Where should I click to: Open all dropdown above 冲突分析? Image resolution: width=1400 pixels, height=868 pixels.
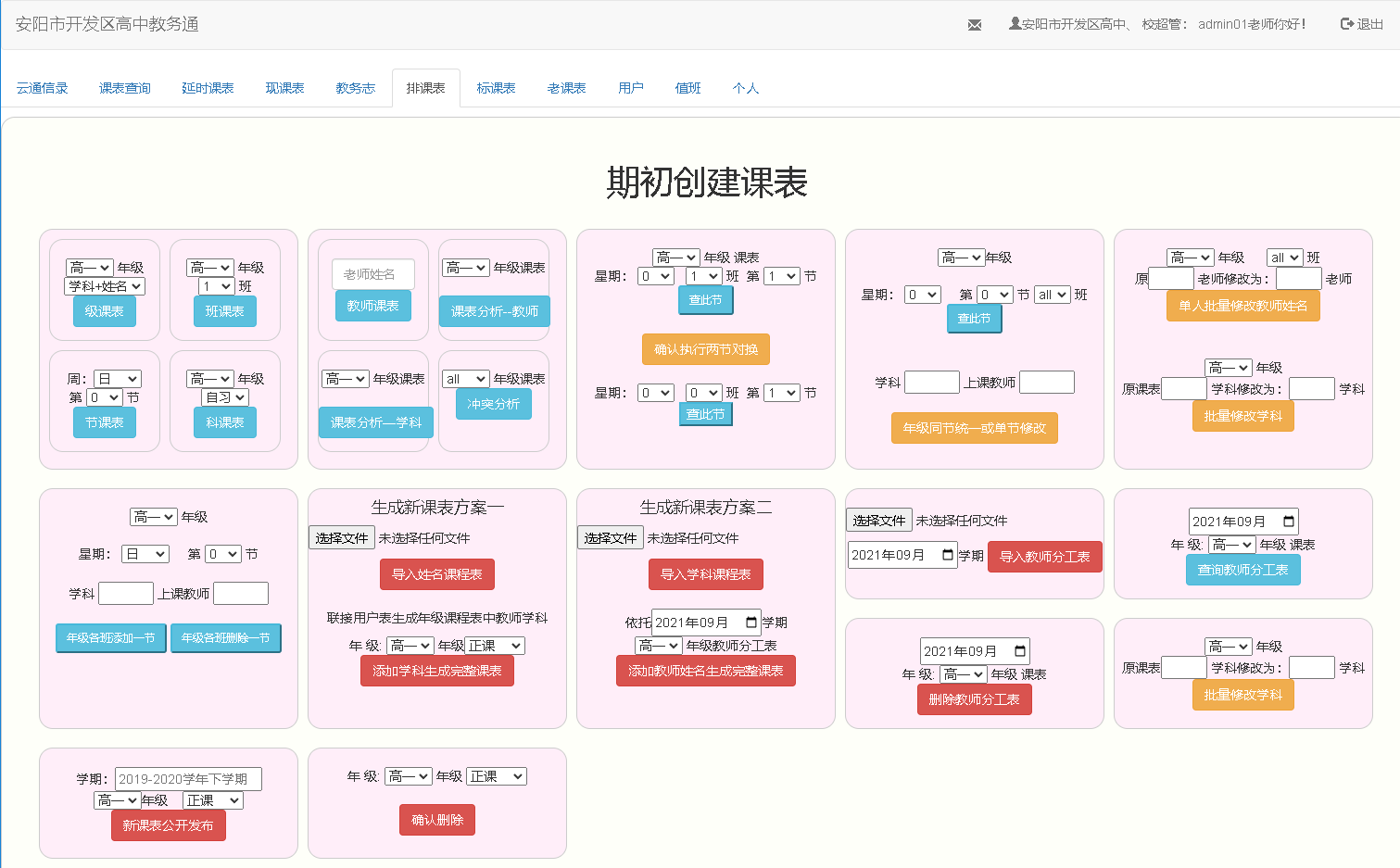[465, 379]
